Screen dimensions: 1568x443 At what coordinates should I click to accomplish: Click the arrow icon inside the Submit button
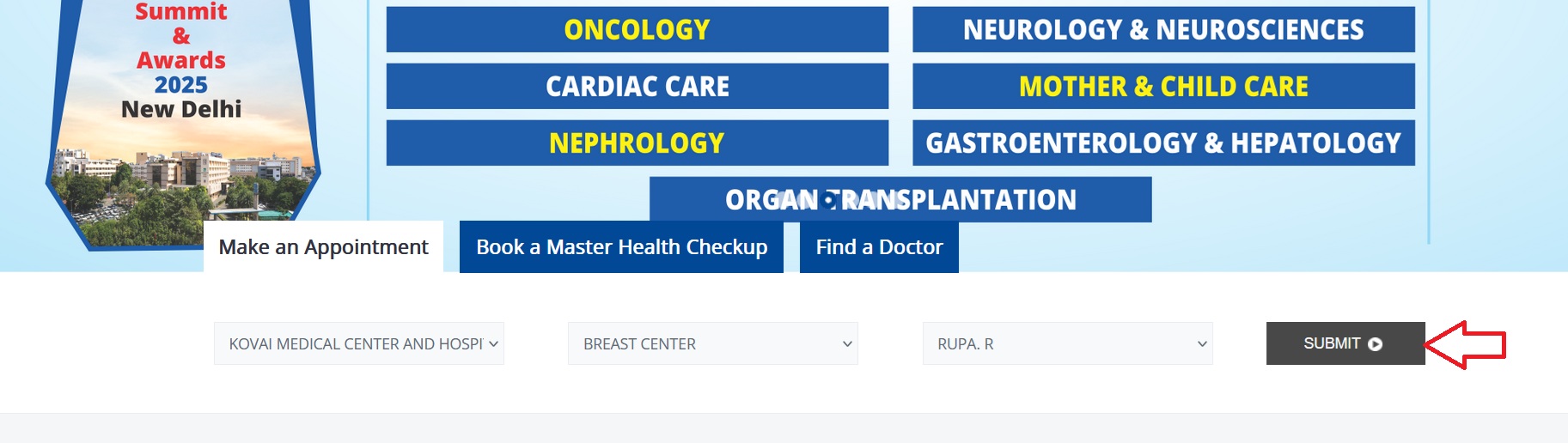1375,344
